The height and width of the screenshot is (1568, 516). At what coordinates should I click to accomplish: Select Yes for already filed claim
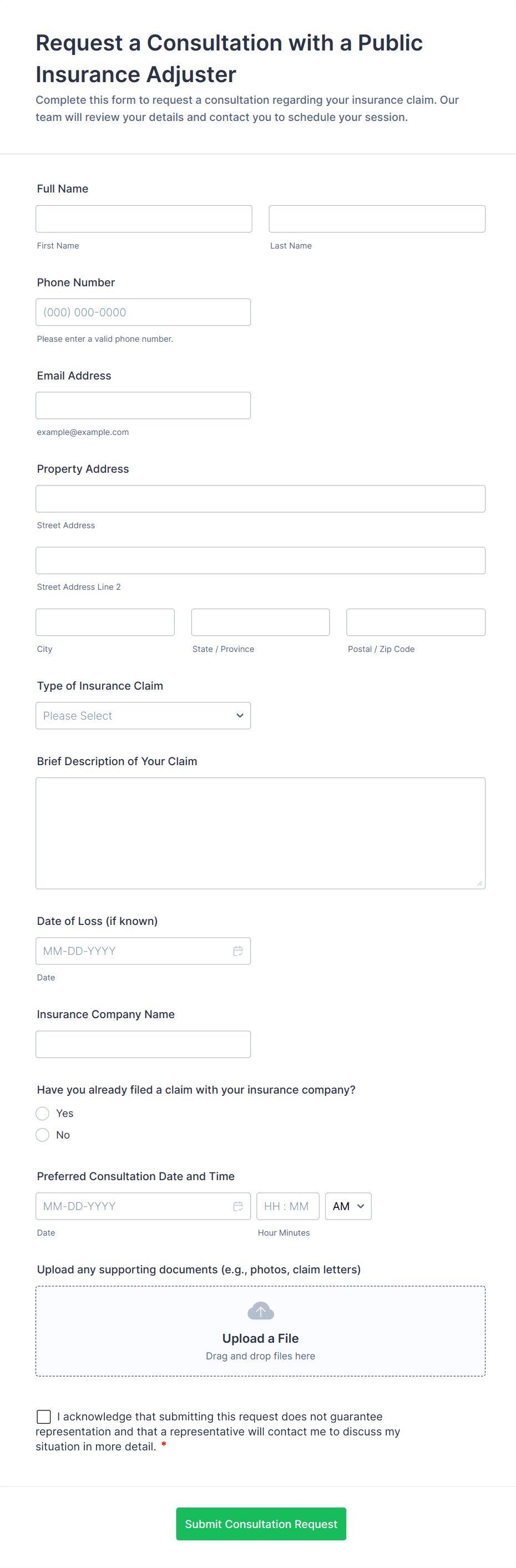[x=43, y=1114]
